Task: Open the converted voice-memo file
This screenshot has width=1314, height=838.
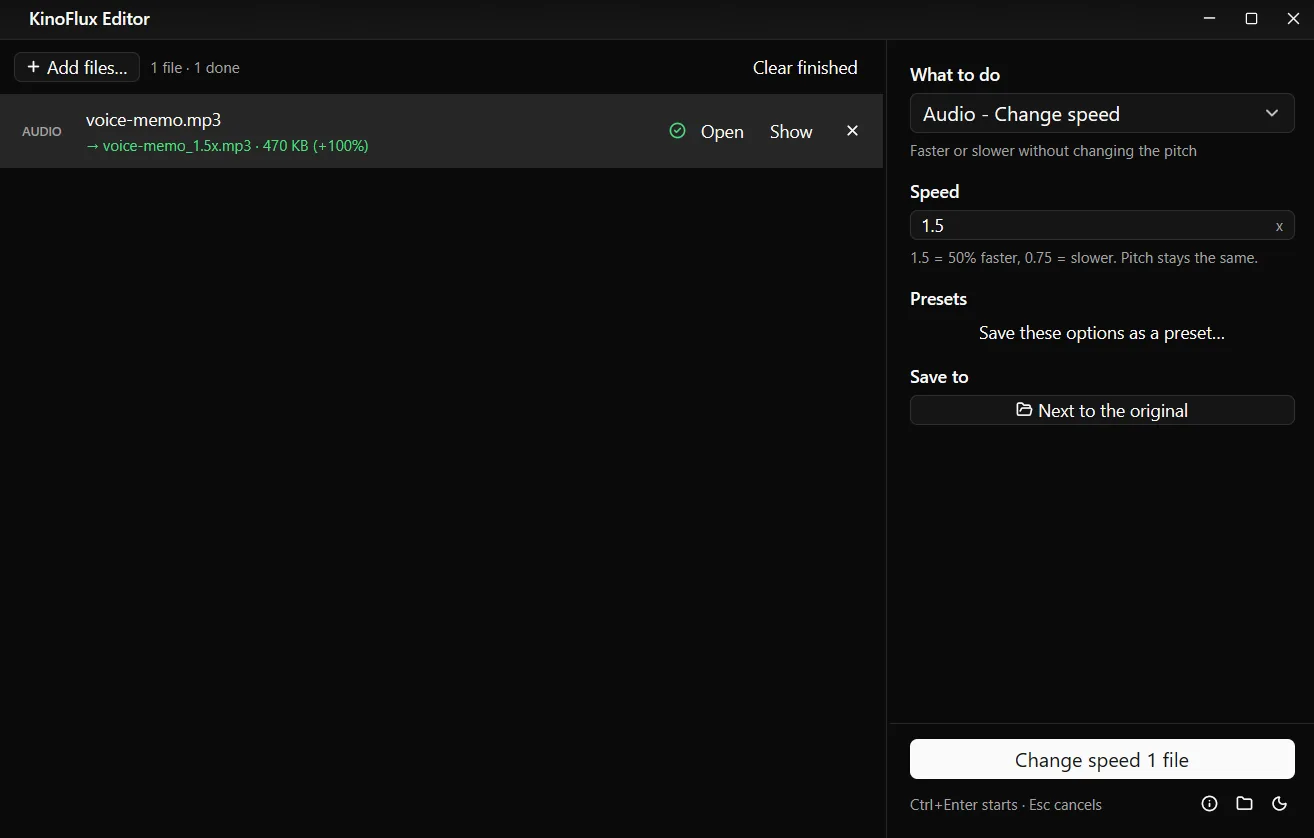Action: pyautogui.click(x=722, y=131)
